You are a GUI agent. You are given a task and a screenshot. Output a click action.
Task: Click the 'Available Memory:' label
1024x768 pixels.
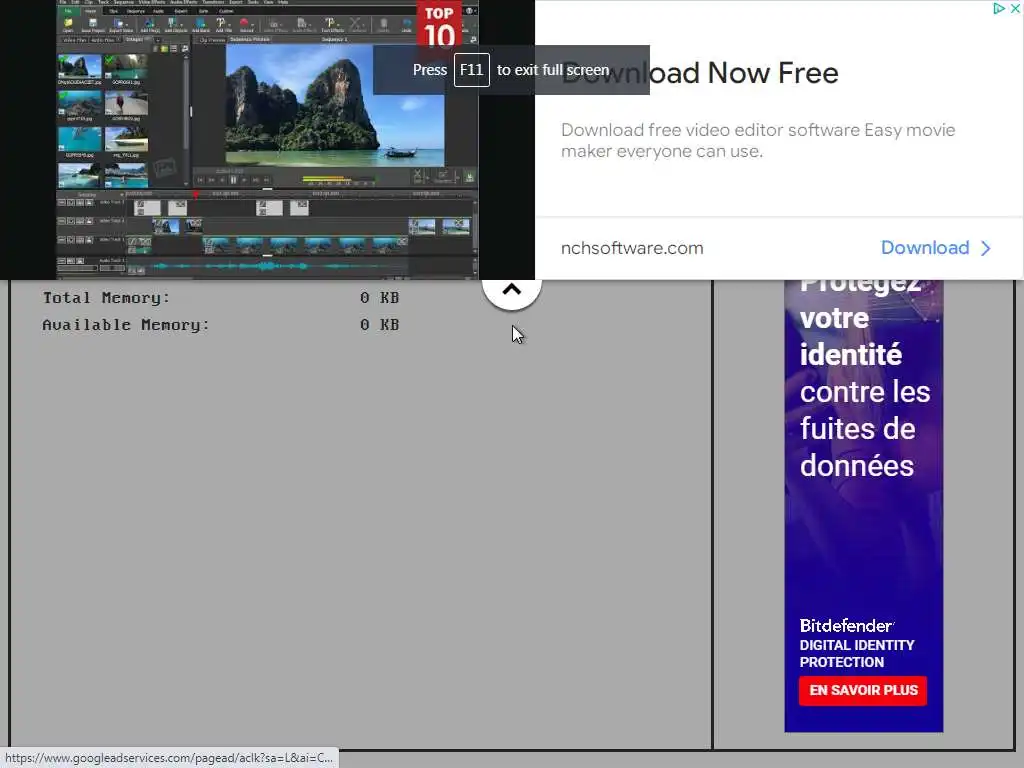click(x=126, y=325)
